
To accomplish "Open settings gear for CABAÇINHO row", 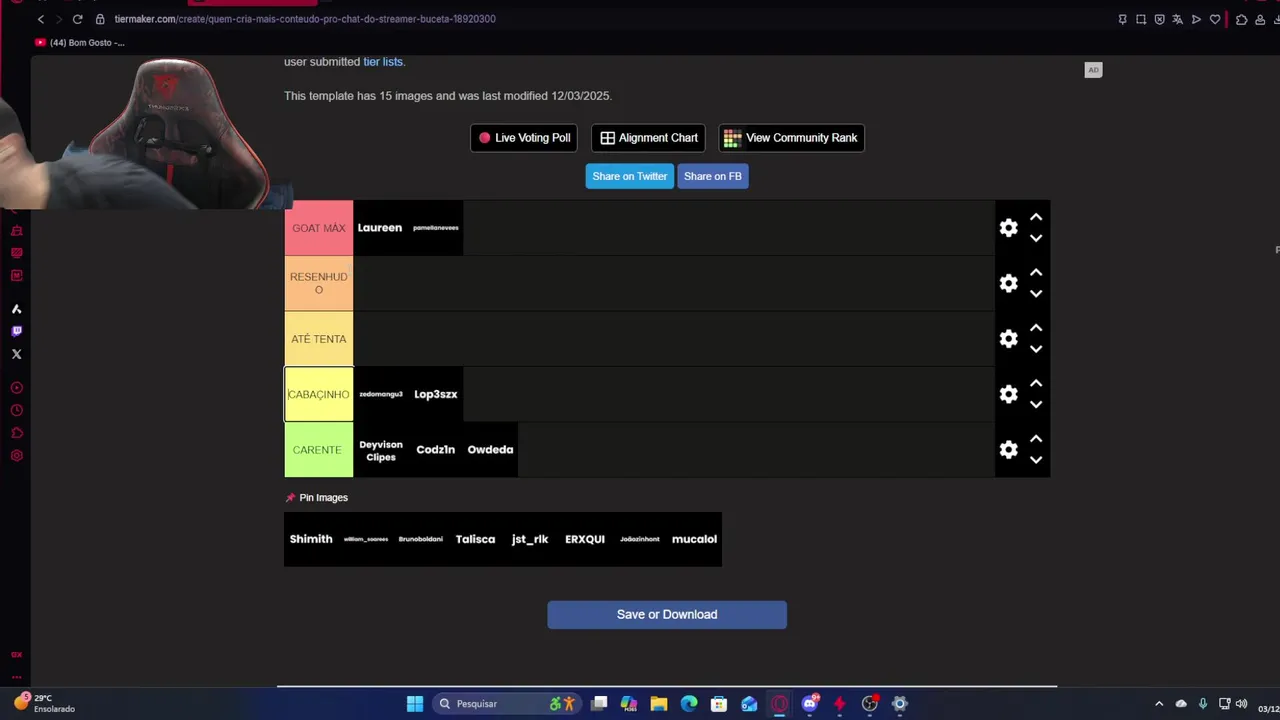I will point(1008,394).
